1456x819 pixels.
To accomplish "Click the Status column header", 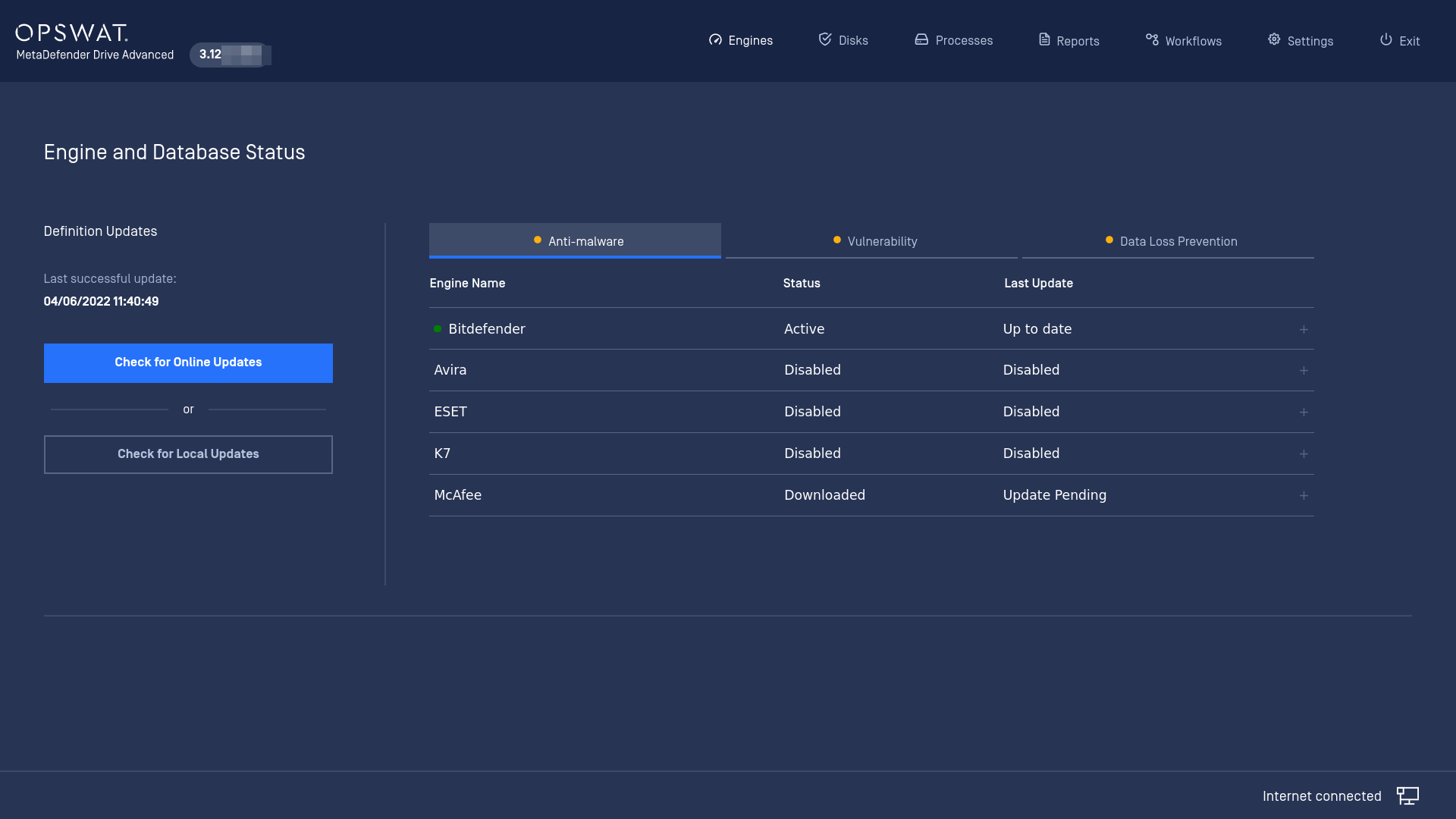I will [x=802, y=283].
